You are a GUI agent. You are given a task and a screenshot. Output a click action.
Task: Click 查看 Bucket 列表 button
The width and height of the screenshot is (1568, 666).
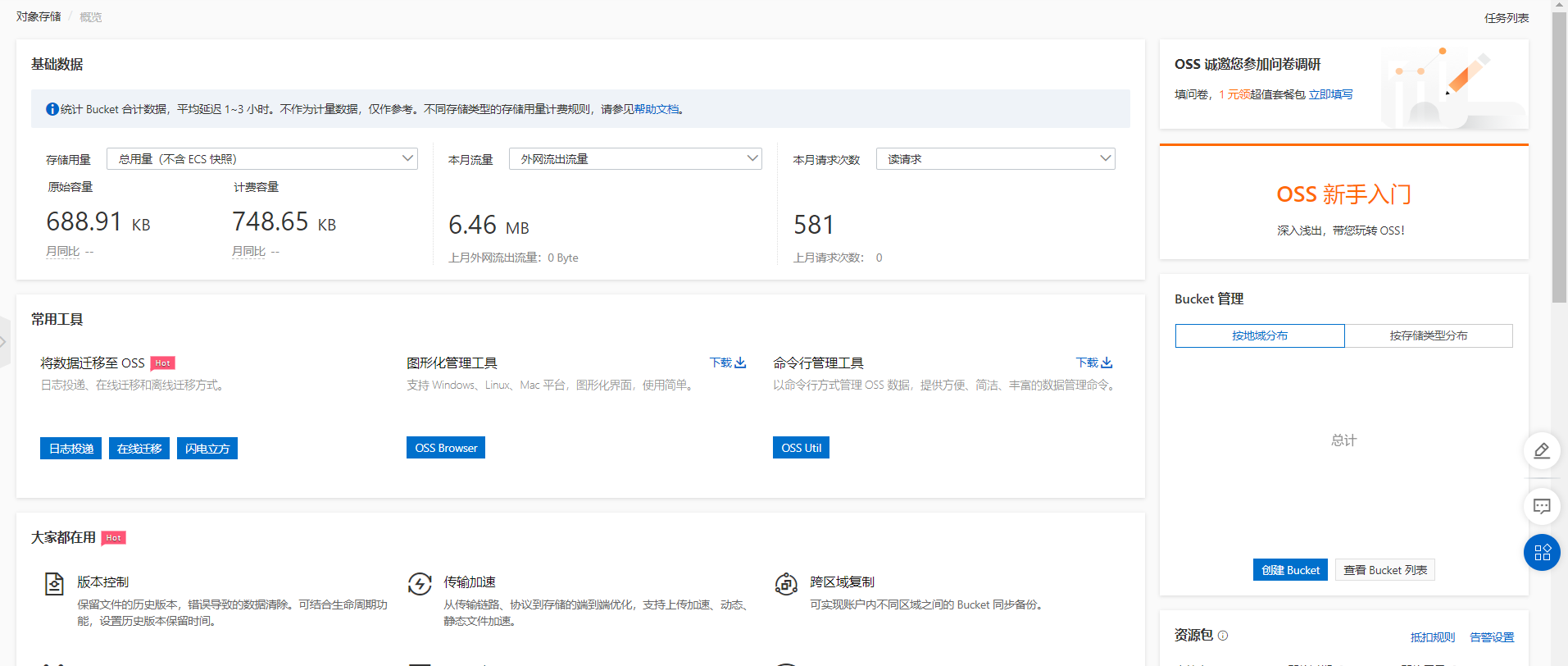coord(1385,570)
